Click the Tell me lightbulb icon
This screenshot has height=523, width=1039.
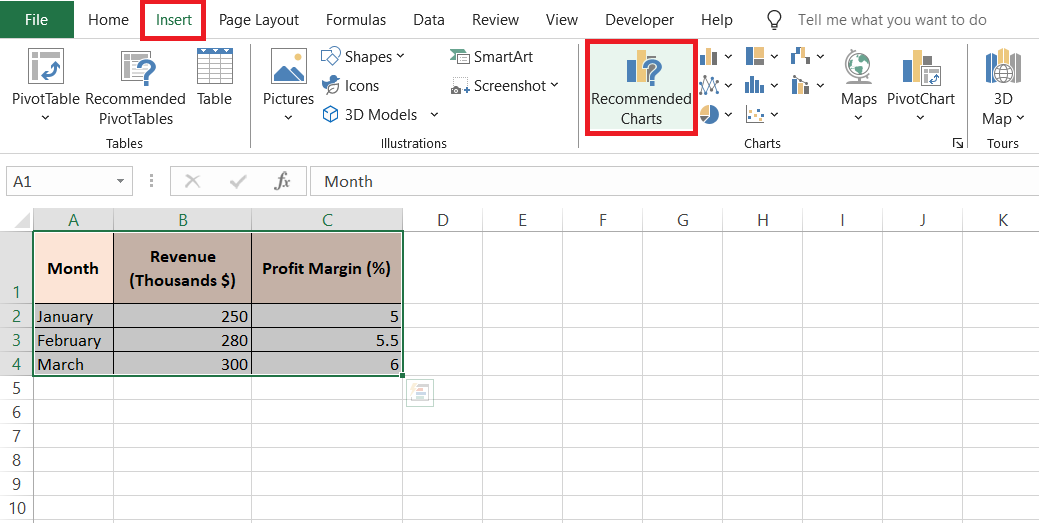(x=774, y=20)
